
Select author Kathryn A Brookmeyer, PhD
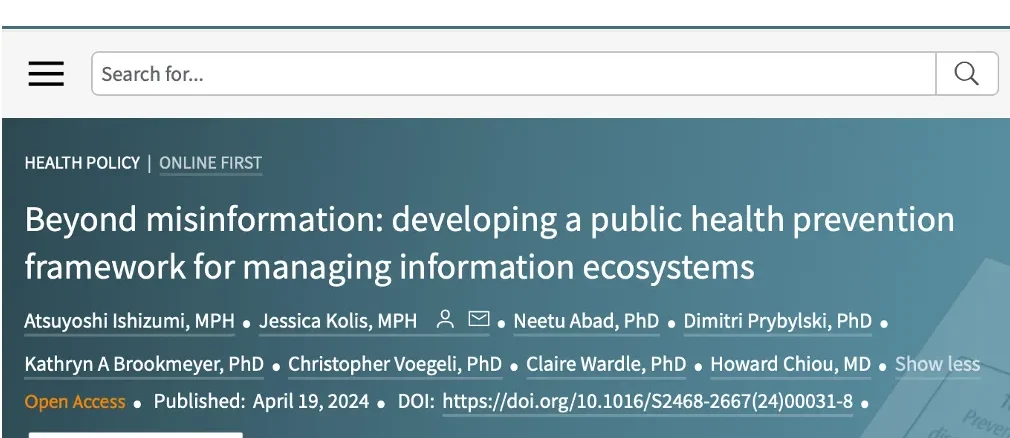click(144, 364)
